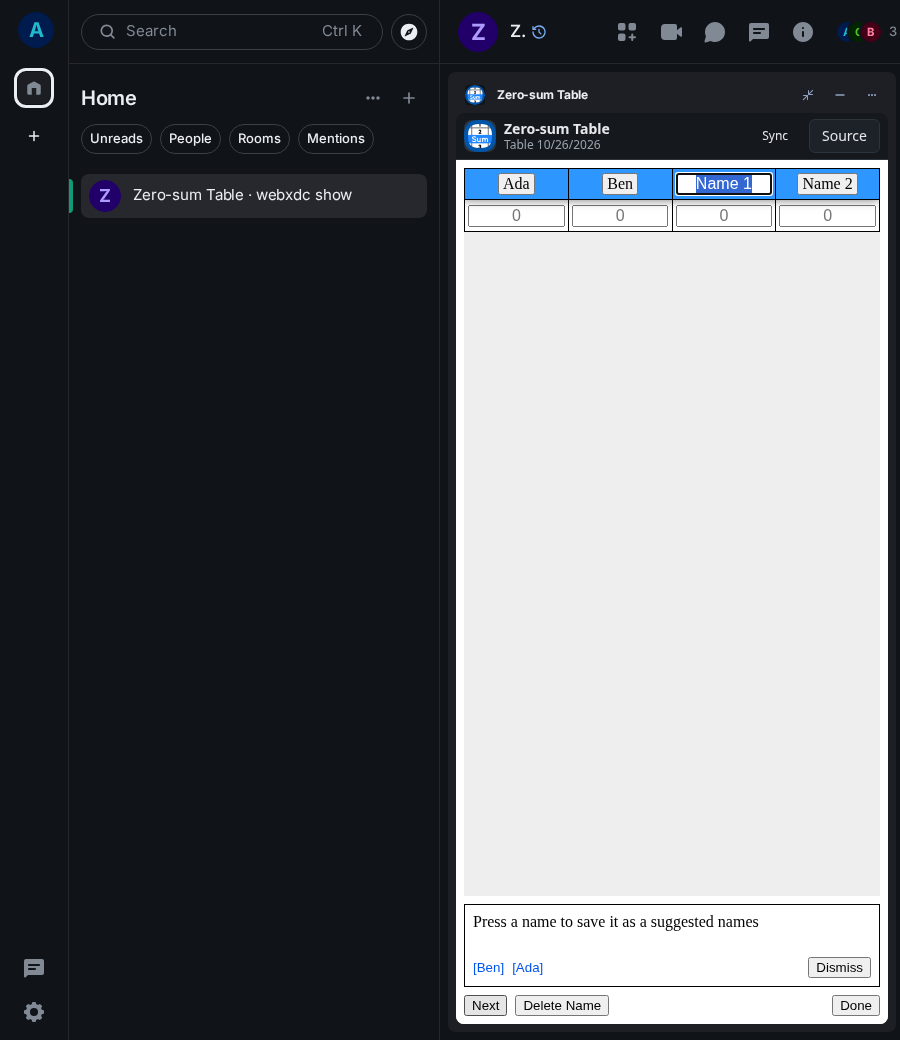The image size is (900, 1040).
Task: Open the room member avatars list
Action: [866, 32]
